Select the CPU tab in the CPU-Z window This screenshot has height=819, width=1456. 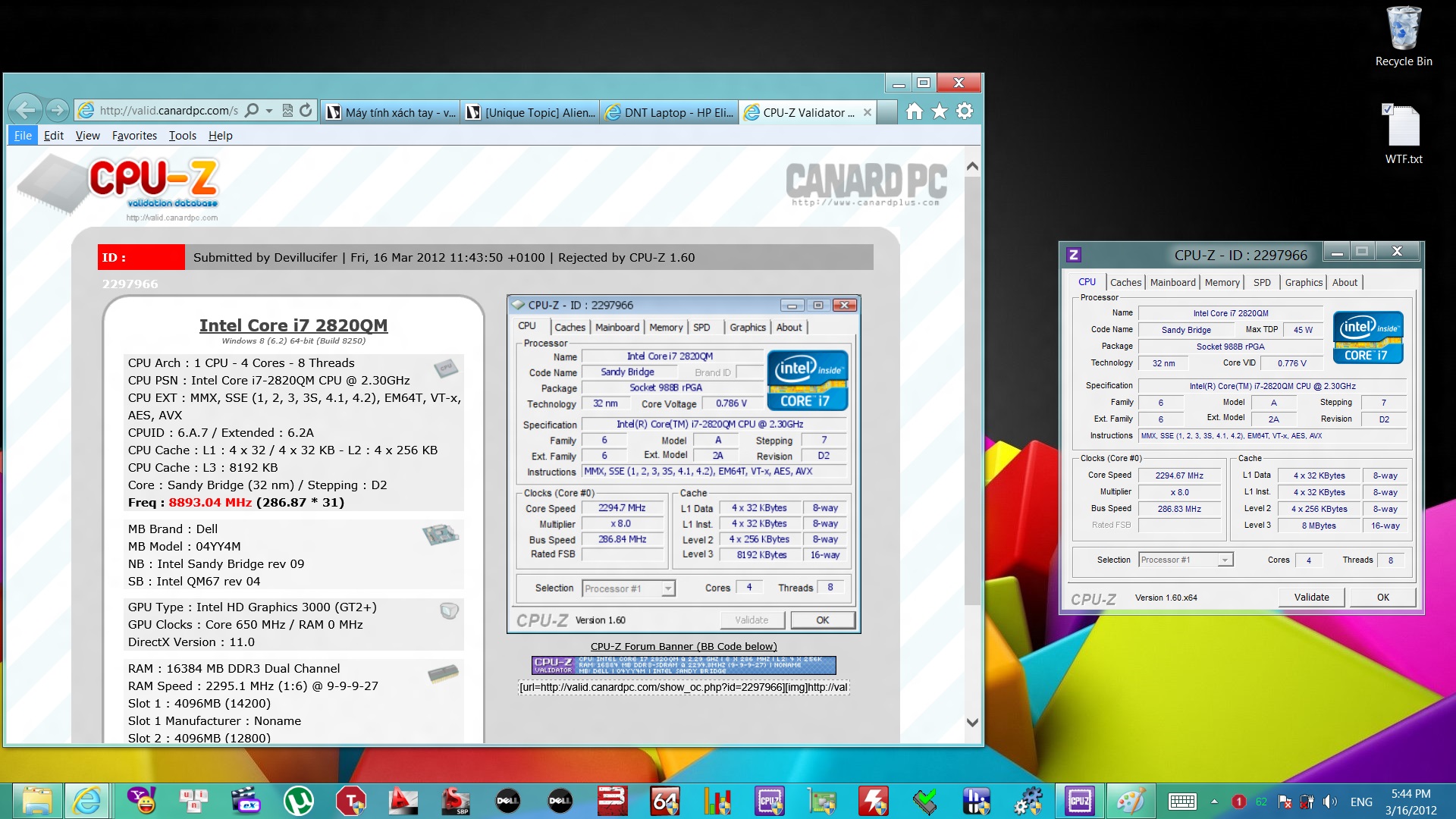(1087, 281)
